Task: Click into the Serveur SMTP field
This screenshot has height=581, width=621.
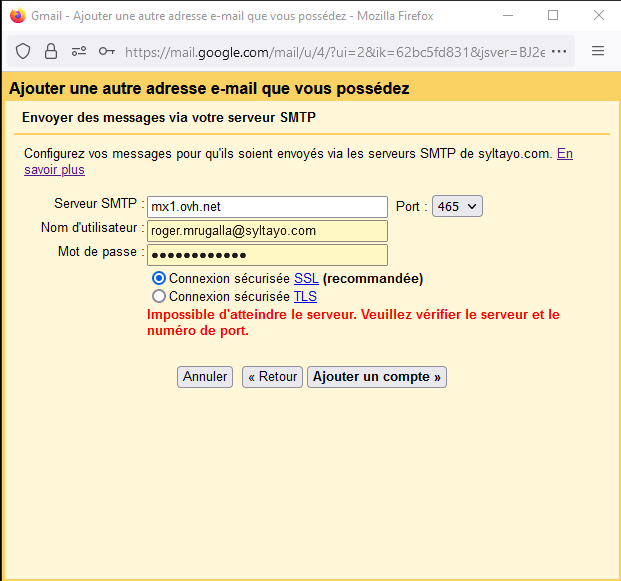Action: click(267, 207)
